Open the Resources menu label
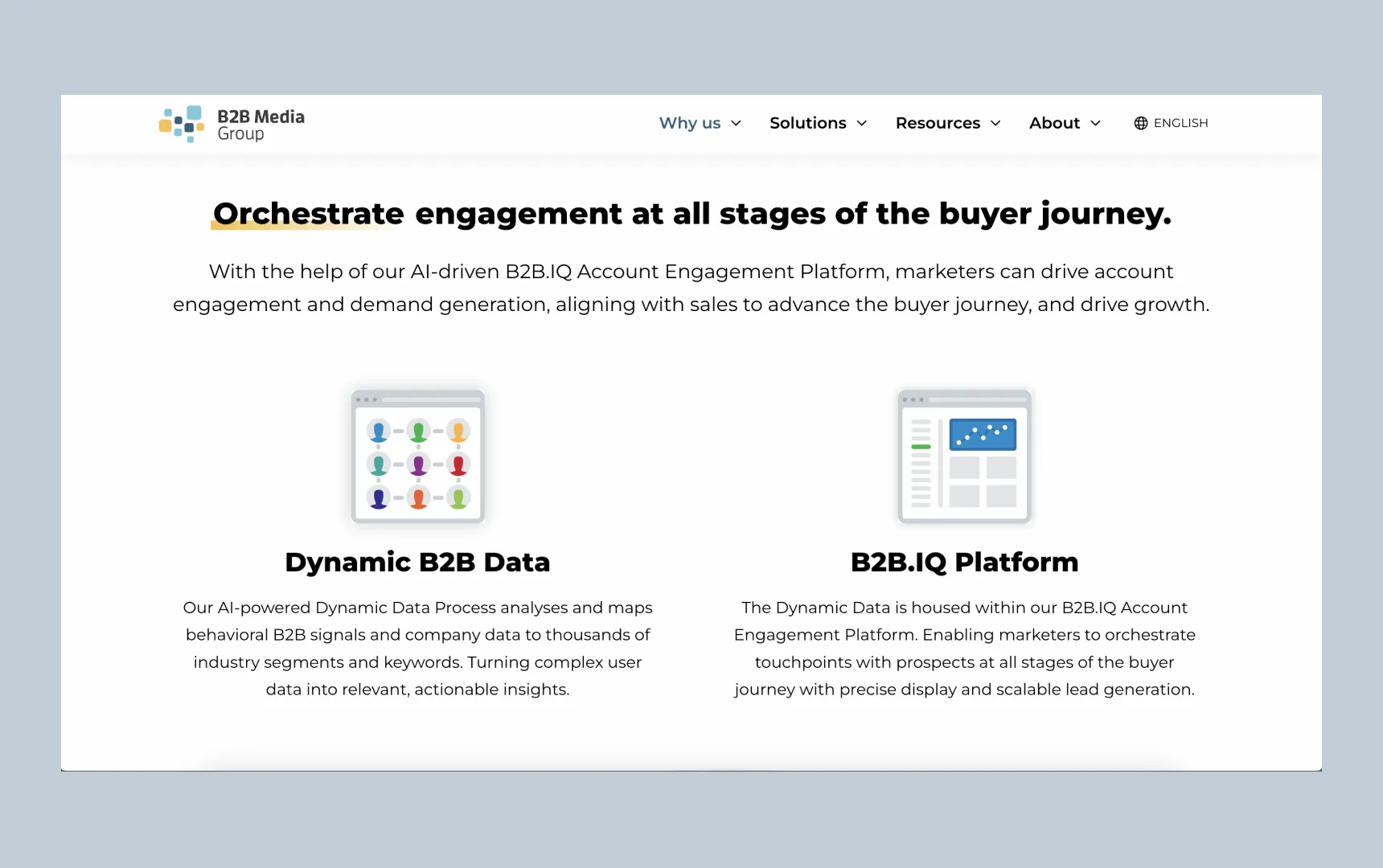The width and height of the screenshot is (1383, 868). pyautogui.click(x=938, y=123)
